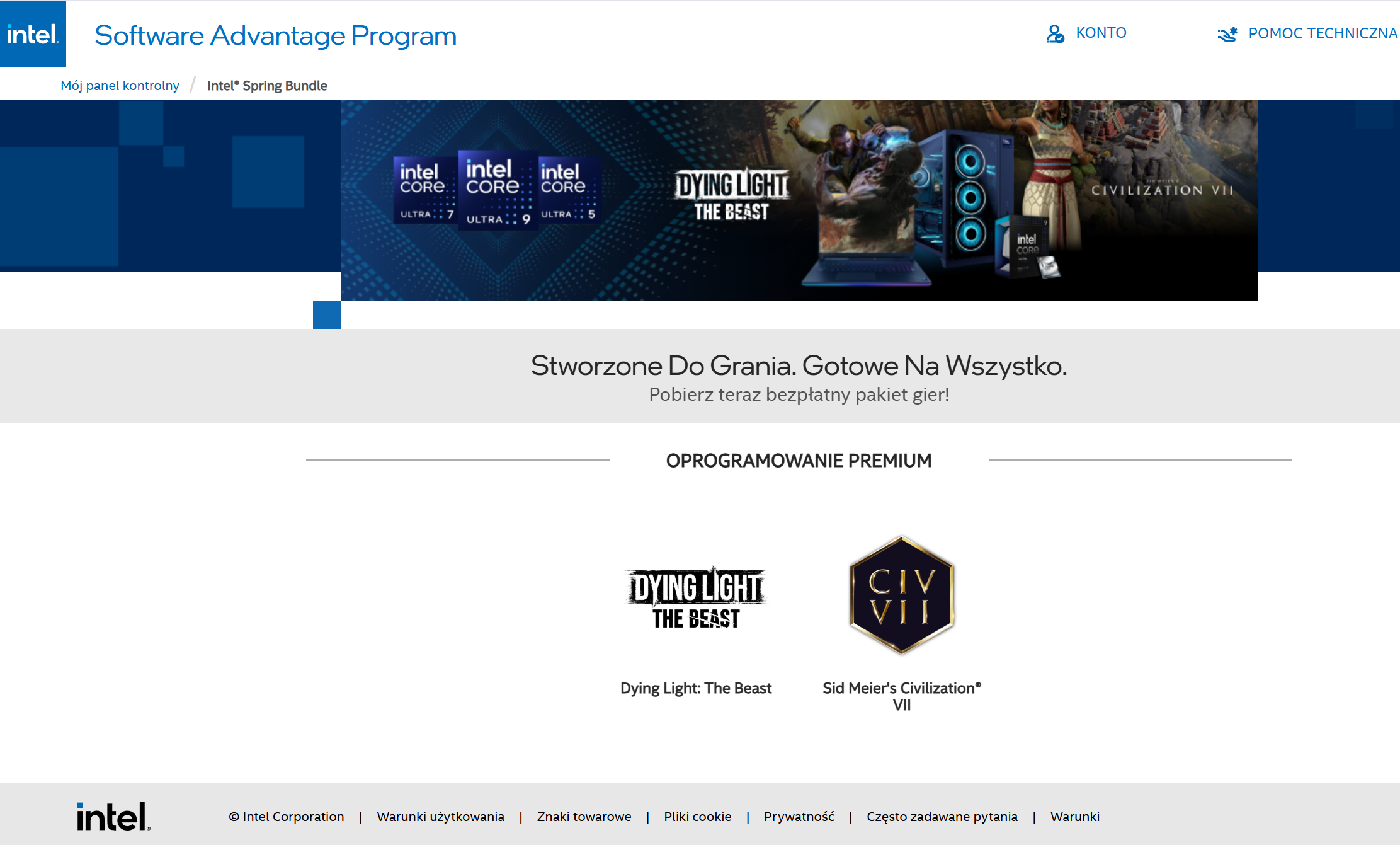Screen dimensions: 1400x845
Task: Click the Dying Light The Beast logo
Action: 695,597
